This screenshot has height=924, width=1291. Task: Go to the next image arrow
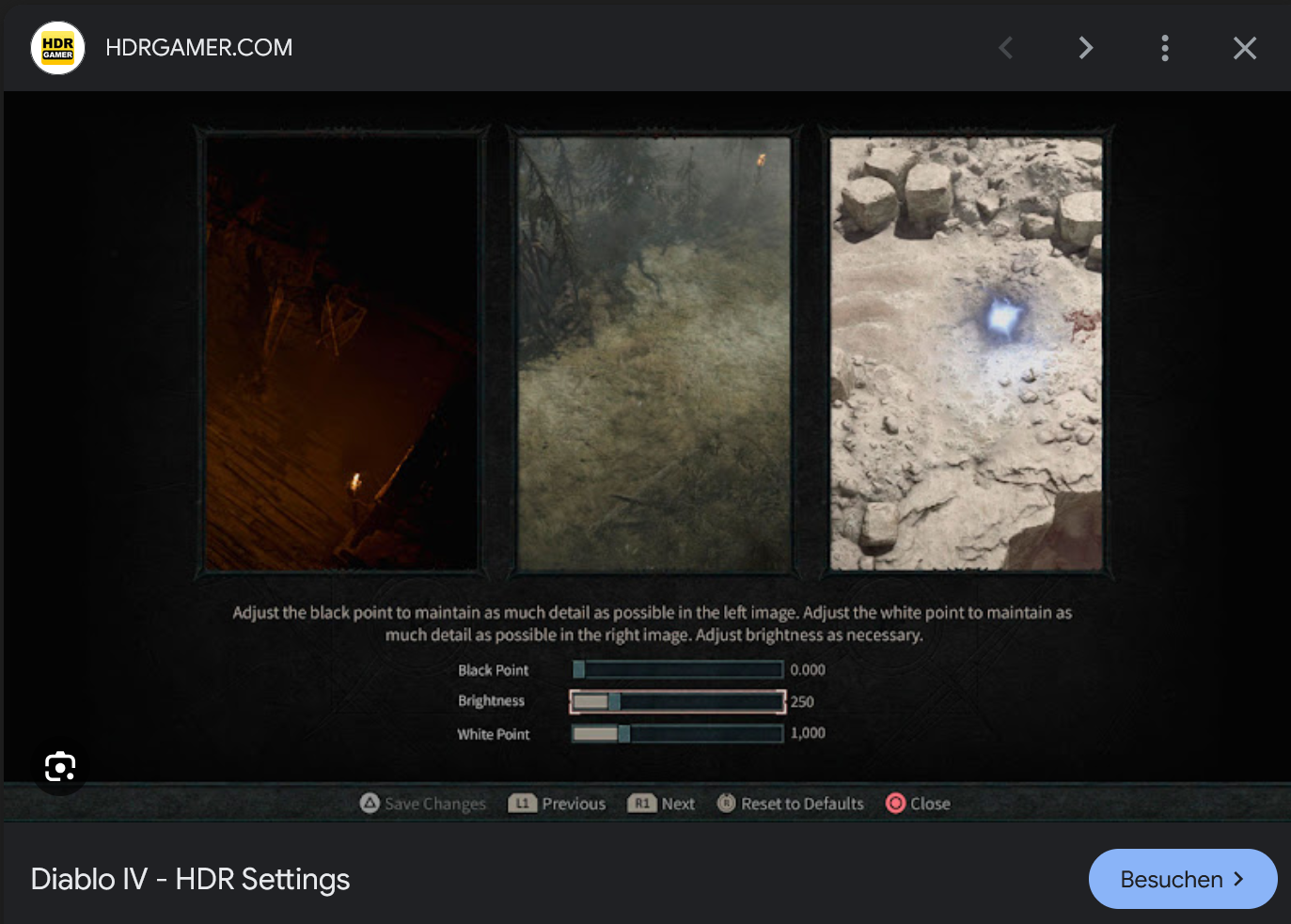click(x=1085, y=48)
